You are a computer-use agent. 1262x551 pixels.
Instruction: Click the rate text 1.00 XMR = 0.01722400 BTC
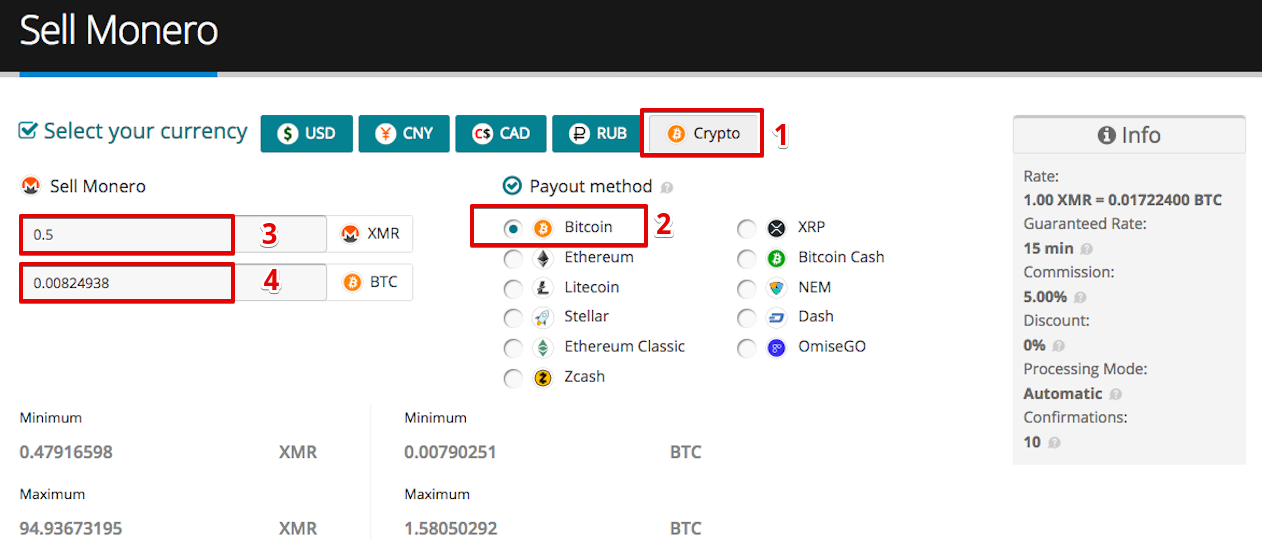tap(1123, 200)
